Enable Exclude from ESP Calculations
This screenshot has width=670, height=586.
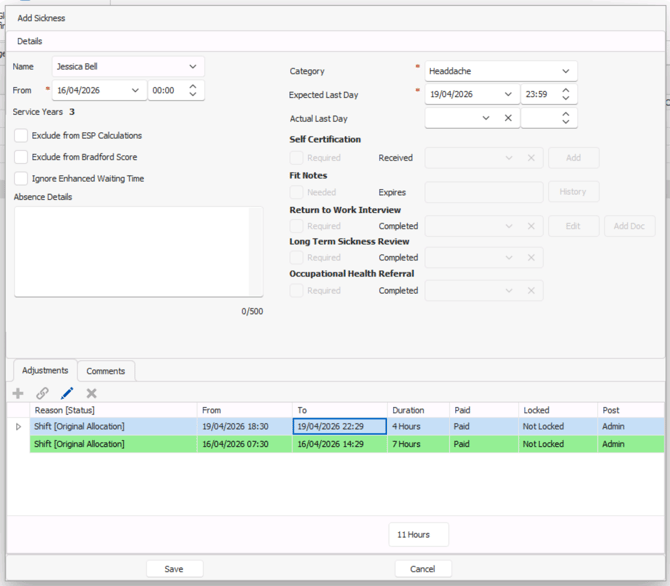(21, 135)
